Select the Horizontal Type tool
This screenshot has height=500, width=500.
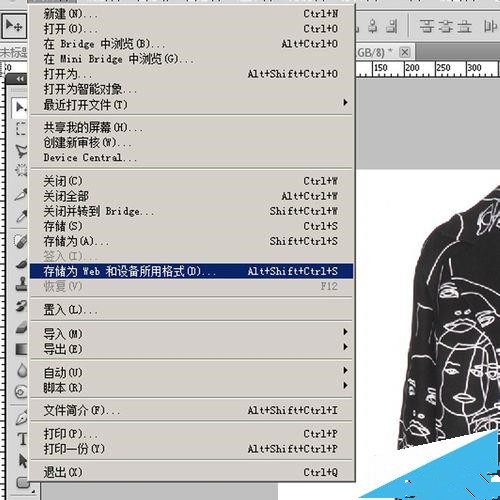coord(22,439)
